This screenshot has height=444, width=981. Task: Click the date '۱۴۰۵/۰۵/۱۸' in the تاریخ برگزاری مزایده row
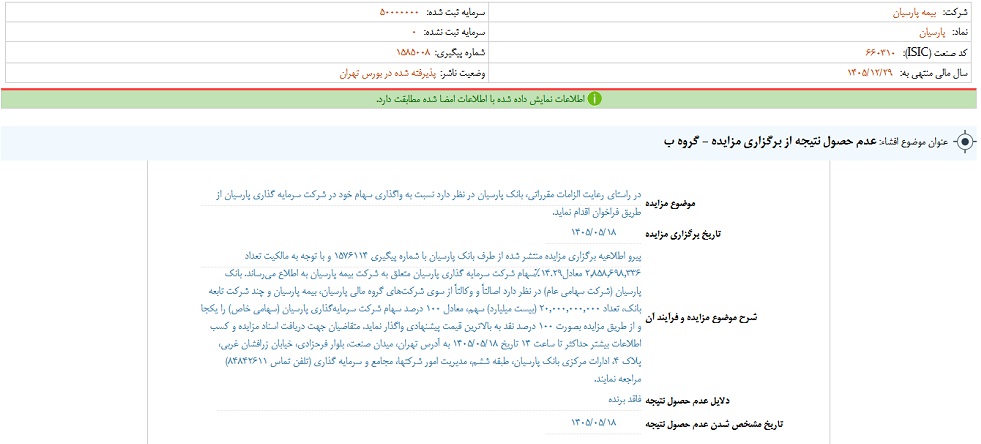[593, 233]
